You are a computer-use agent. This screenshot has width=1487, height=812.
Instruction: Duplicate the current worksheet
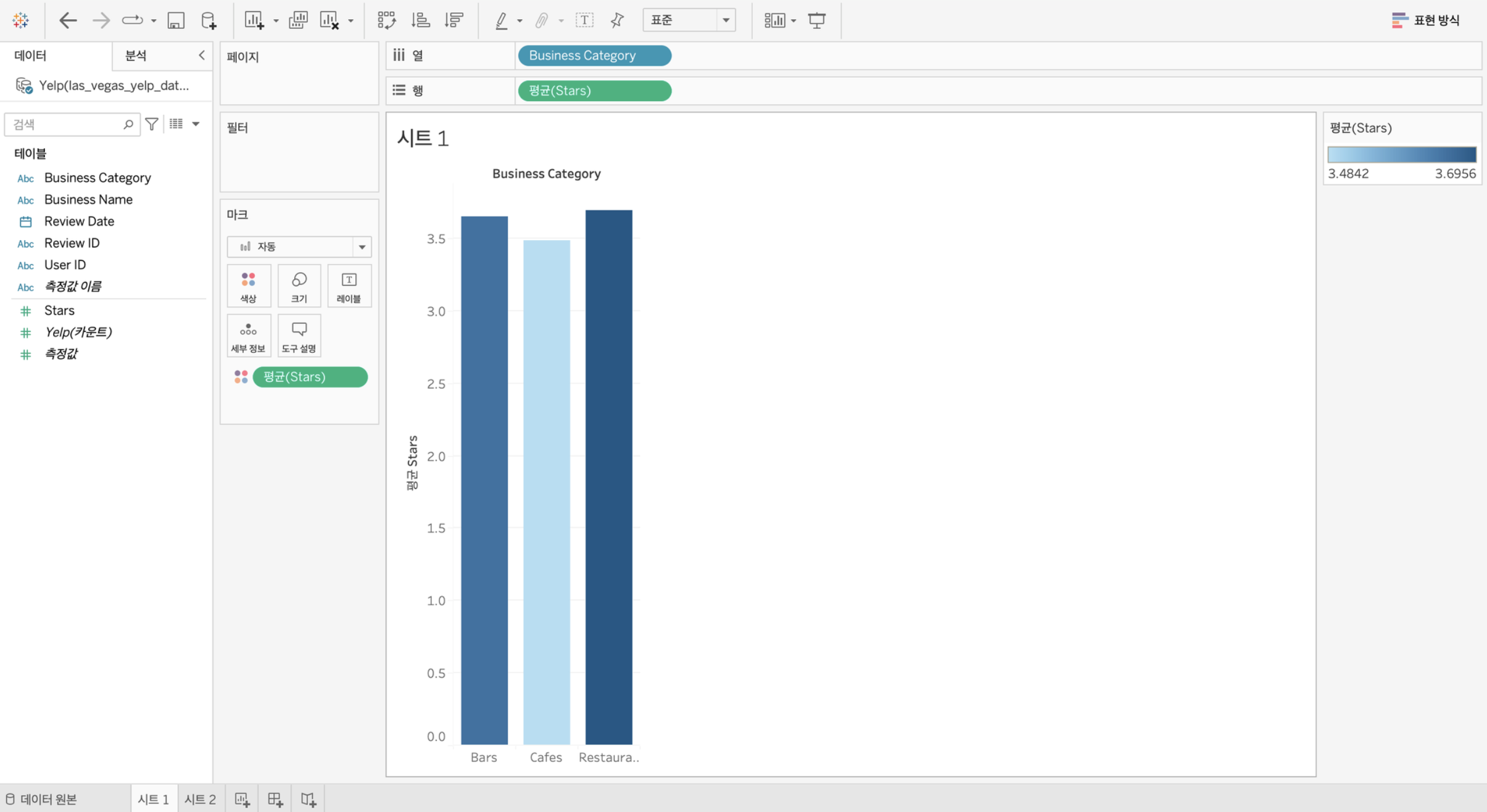point(298,20)
